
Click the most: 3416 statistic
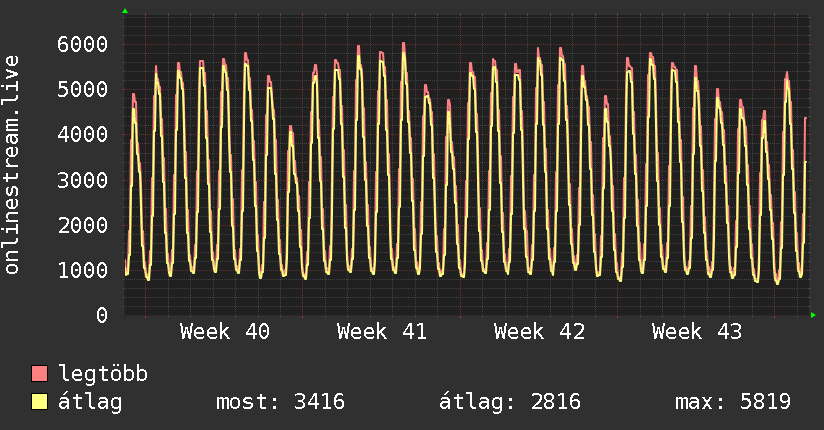(x=280, y=403)
